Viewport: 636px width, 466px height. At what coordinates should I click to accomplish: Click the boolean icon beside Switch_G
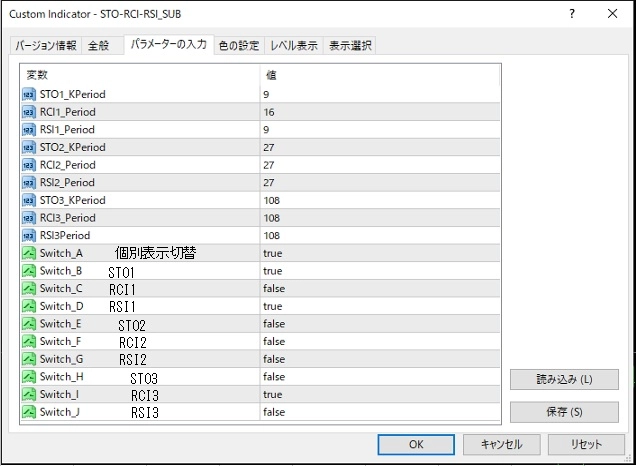tap(29, 359)
